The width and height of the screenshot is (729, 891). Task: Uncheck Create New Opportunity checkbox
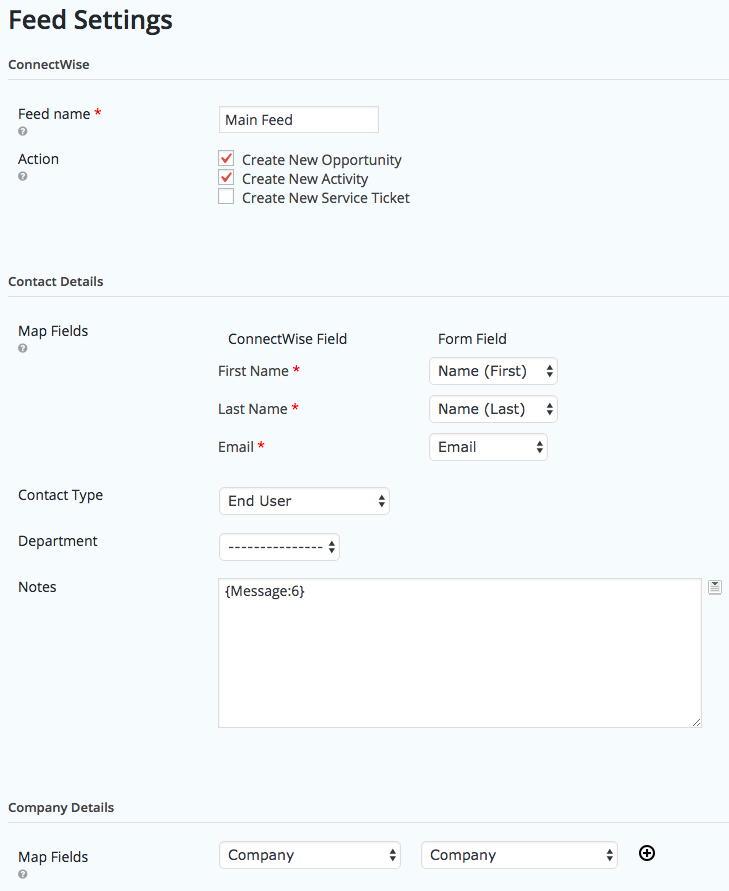(x=226, y=158)
